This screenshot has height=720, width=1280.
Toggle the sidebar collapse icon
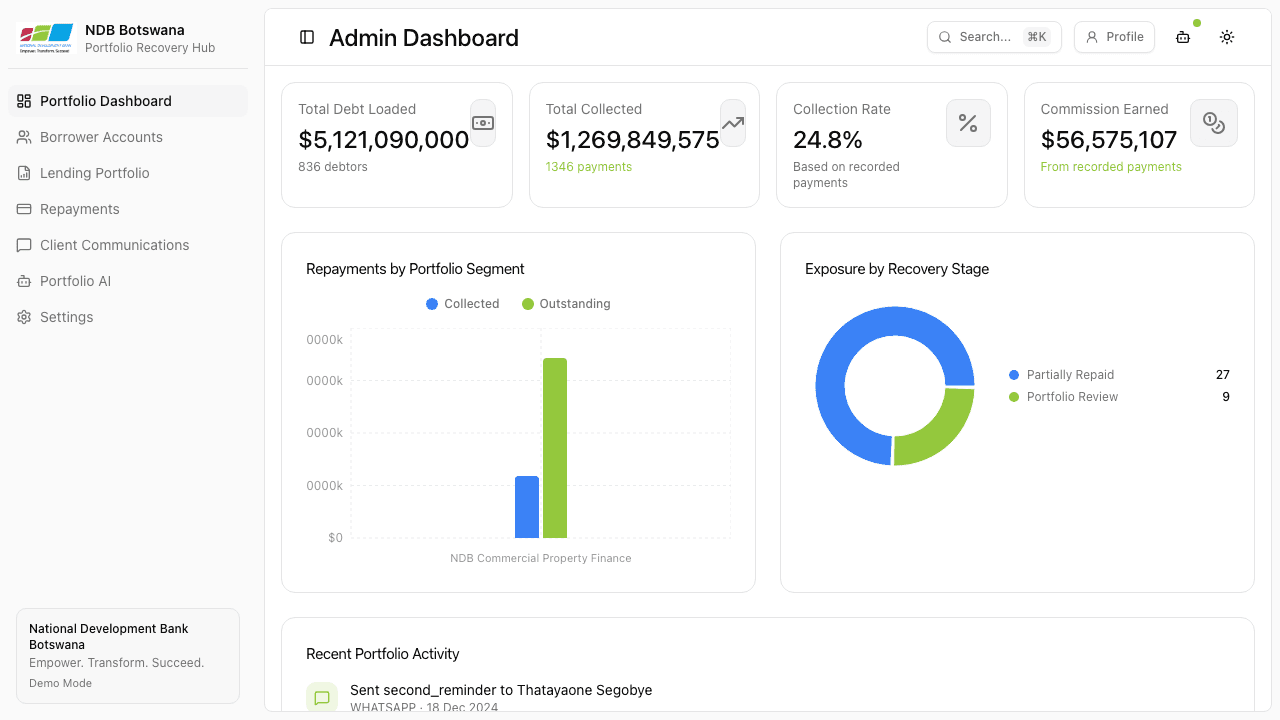pos(307,37)
